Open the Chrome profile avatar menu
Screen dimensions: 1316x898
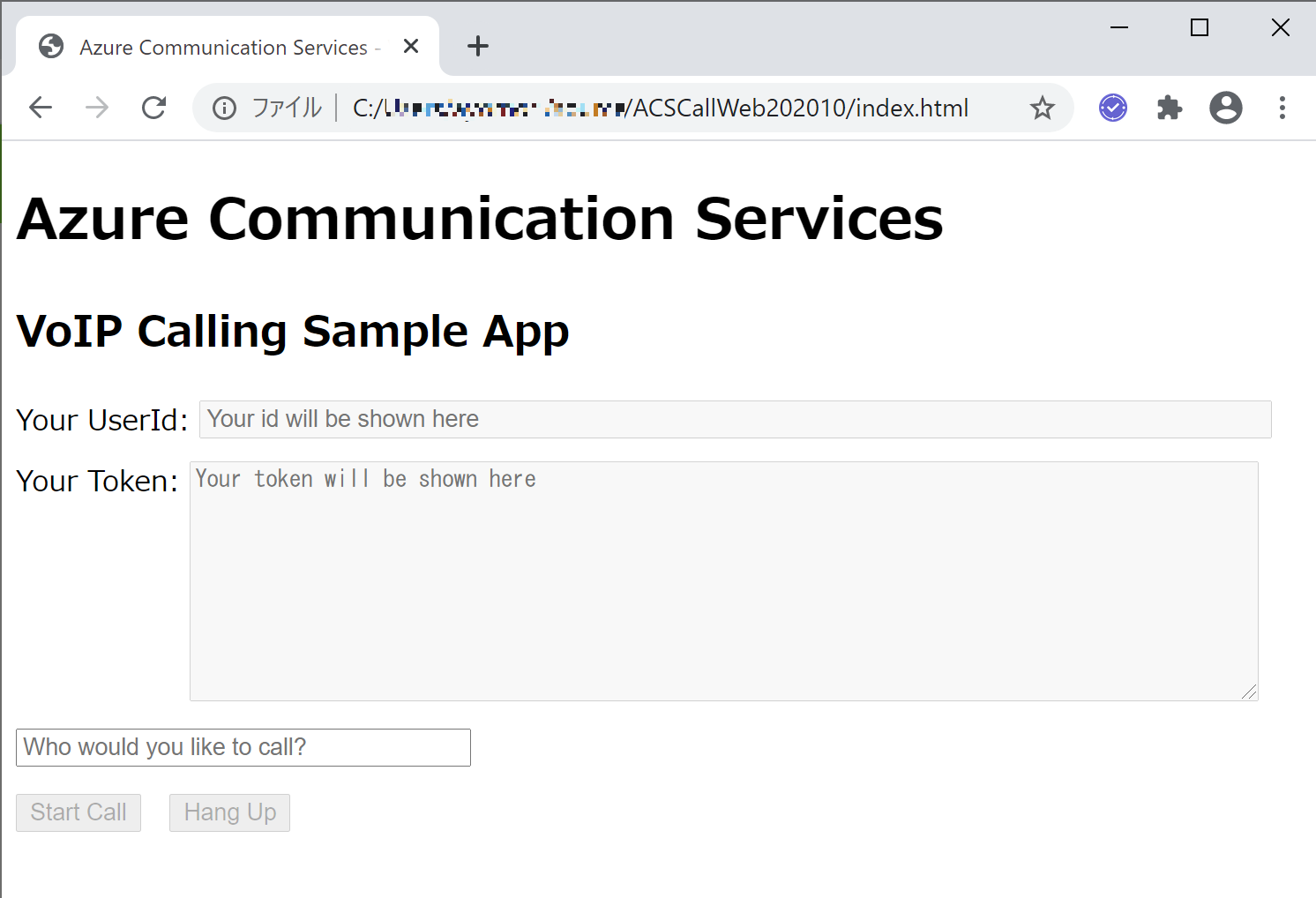tap(1226, 108)
